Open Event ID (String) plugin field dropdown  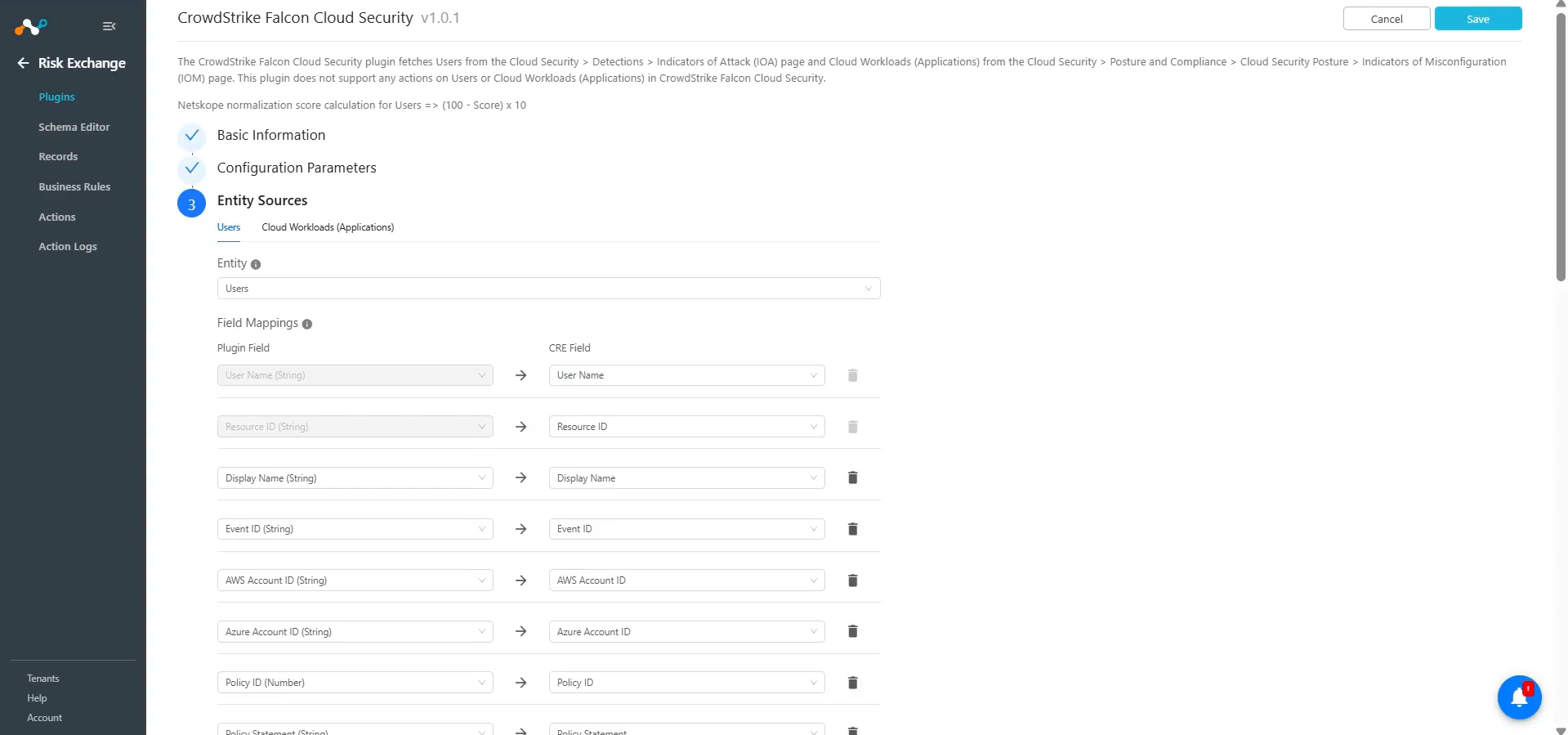coord(355,529)
